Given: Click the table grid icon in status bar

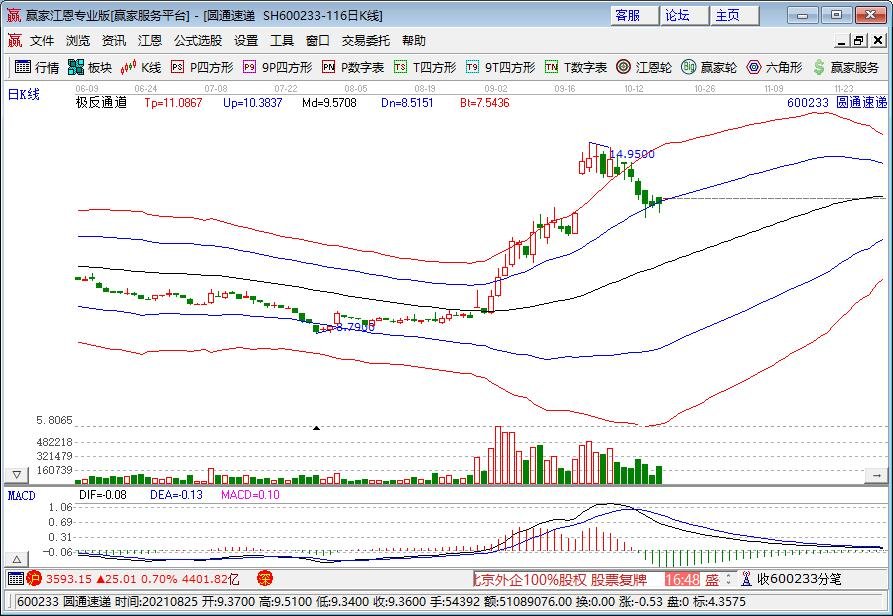Looking at the screenshot, I should coord(16,579).
